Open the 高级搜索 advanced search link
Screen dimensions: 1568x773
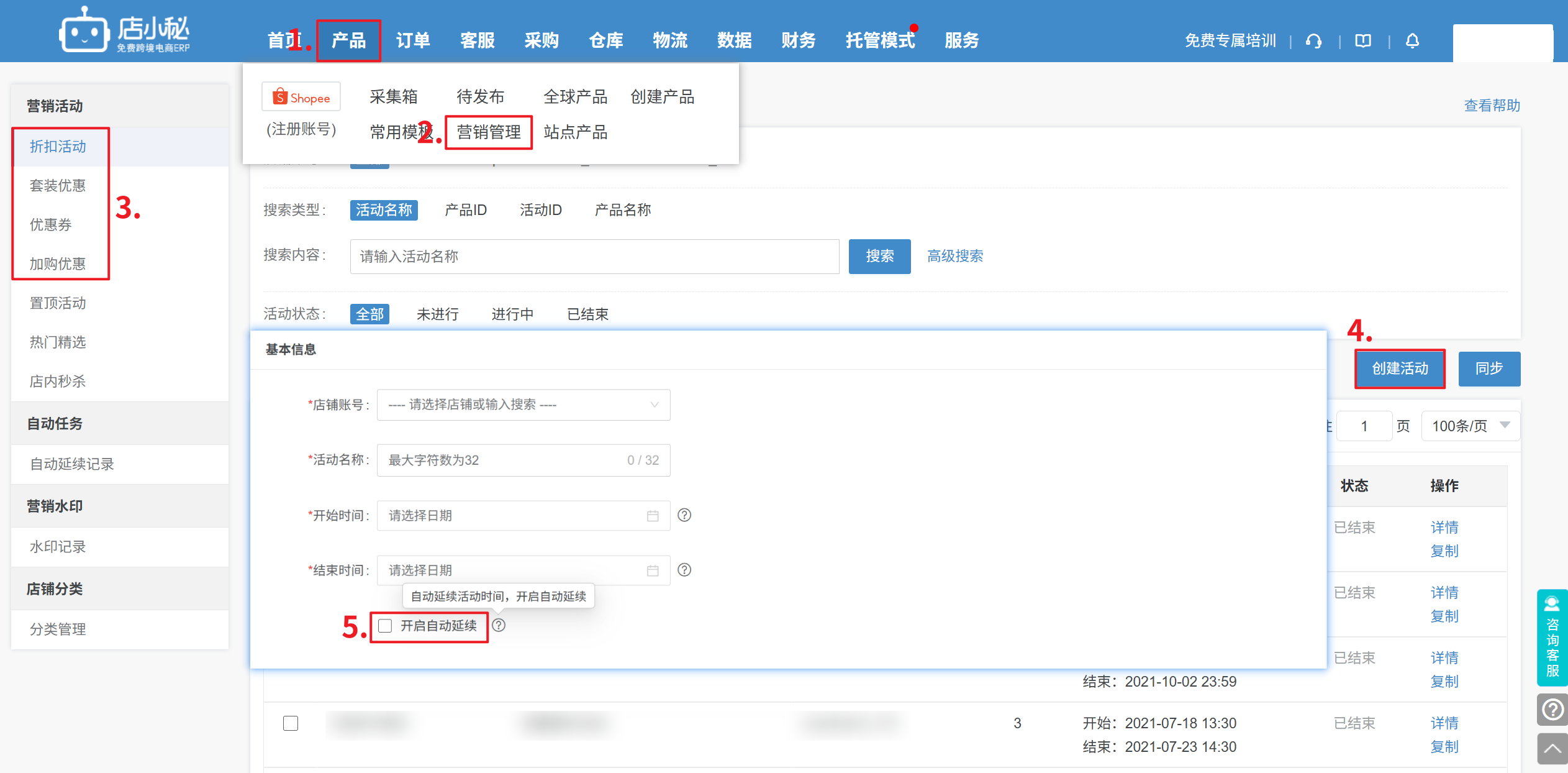(954, 256)
